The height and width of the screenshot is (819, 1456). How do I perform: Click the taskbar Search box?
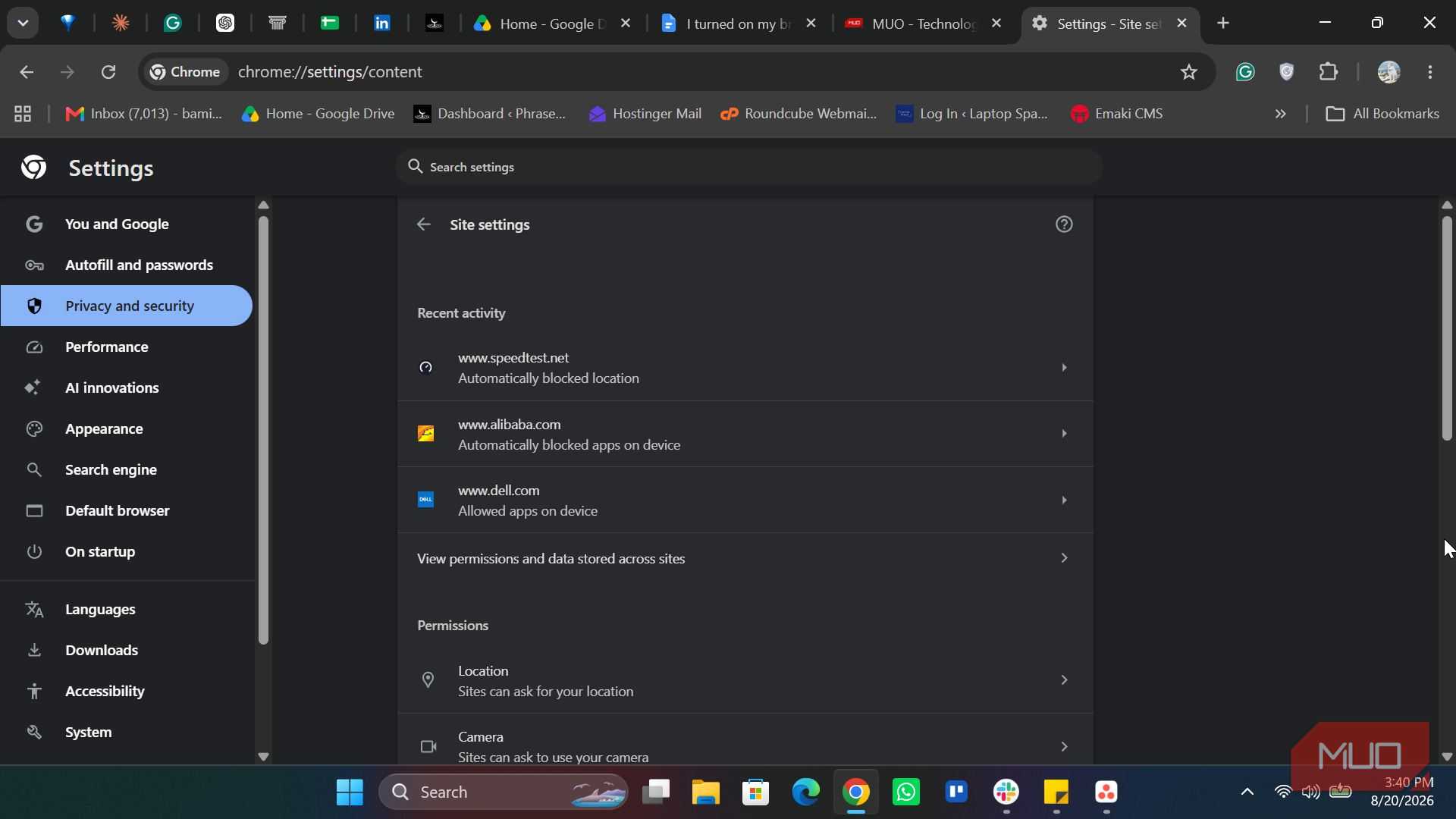coord(503,792)
